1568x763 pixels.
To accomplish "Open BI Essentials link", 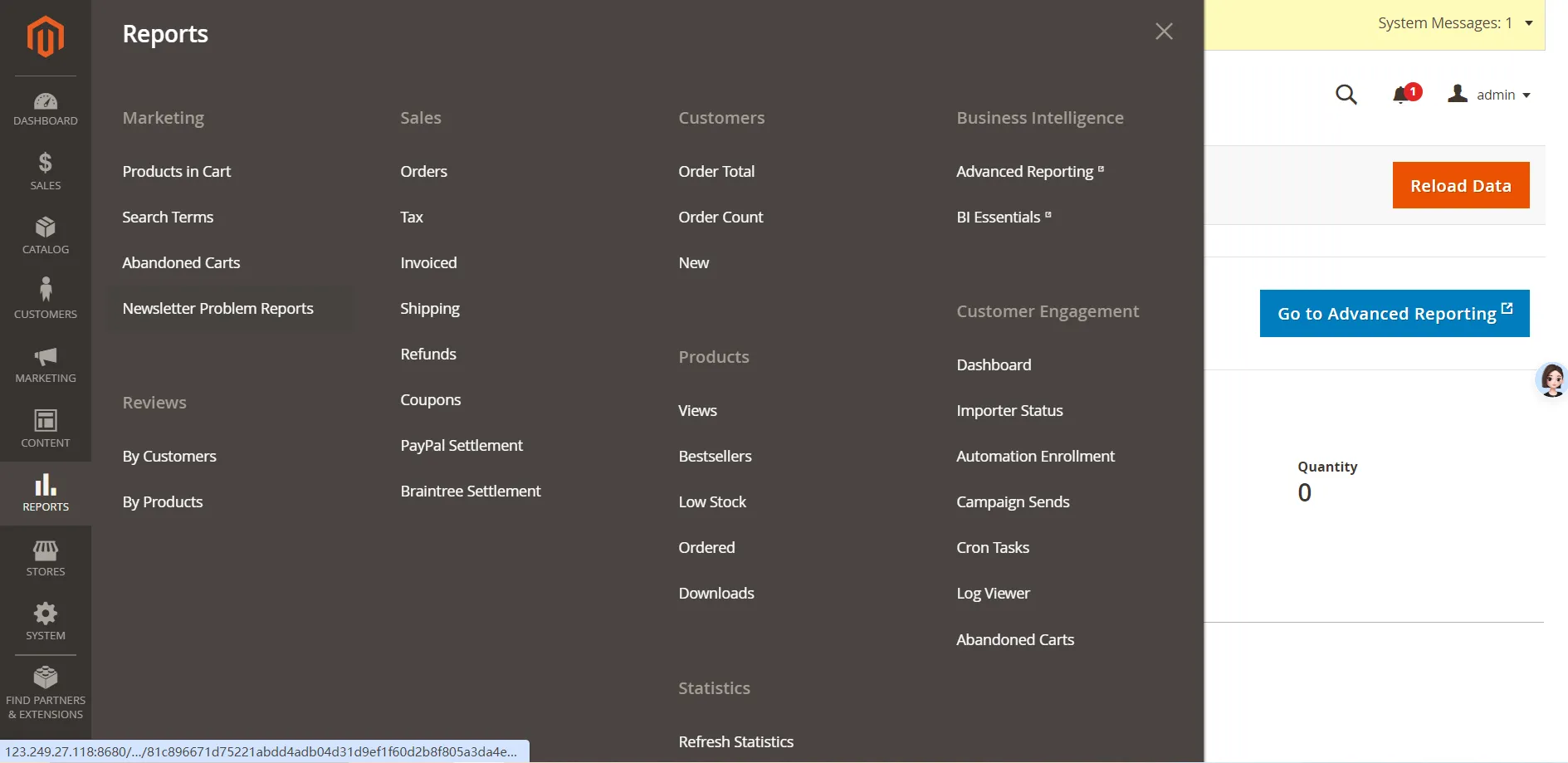I will point(1004,218).
